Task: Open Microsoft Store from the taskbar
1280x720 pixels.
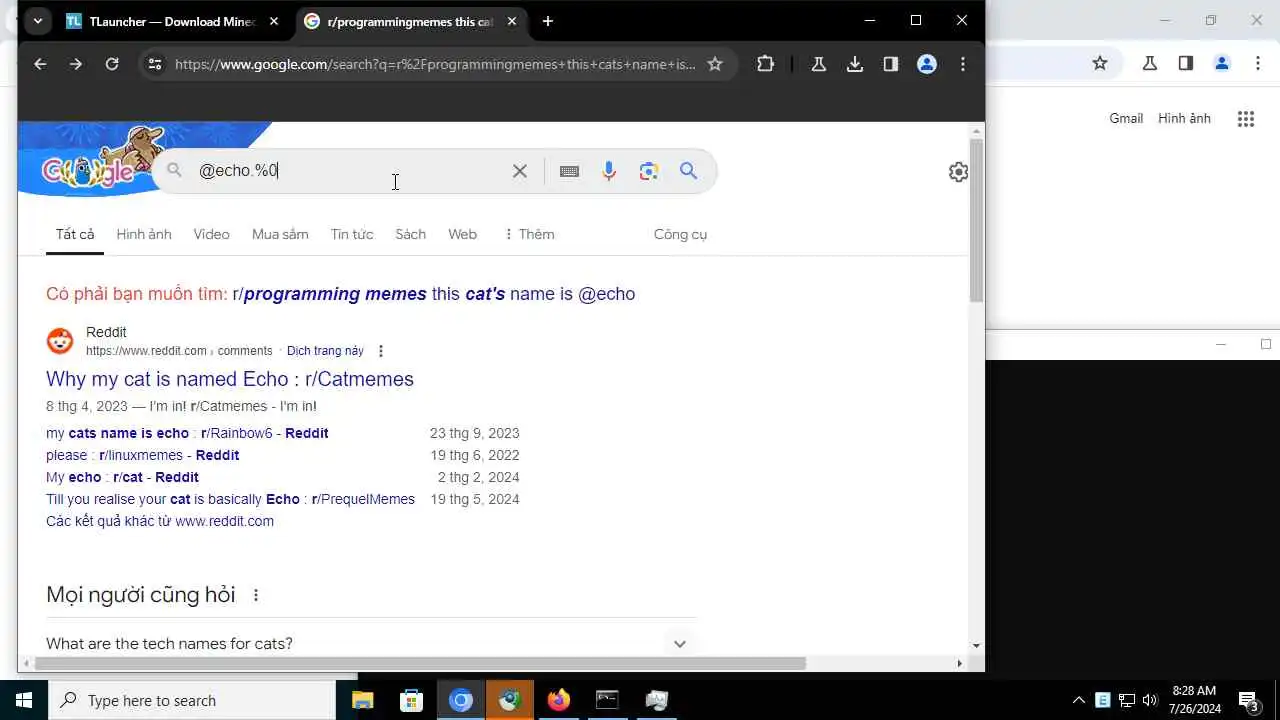Action: click(411, 700)
